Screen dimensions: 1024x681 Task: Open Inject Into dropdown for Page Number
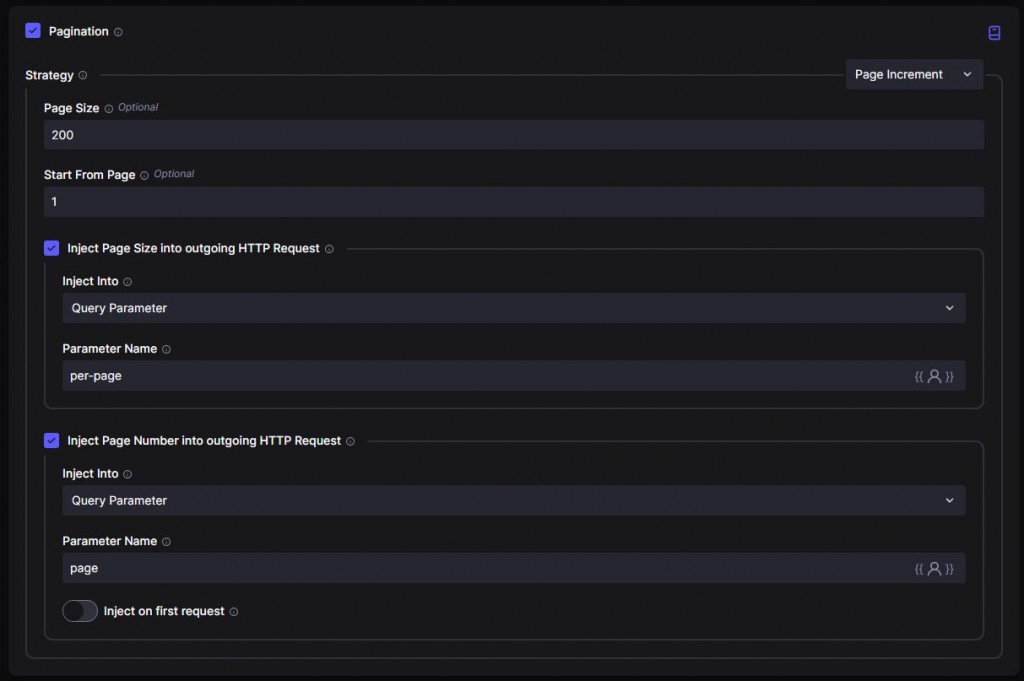pyautogui.click(x=513, y=500)
